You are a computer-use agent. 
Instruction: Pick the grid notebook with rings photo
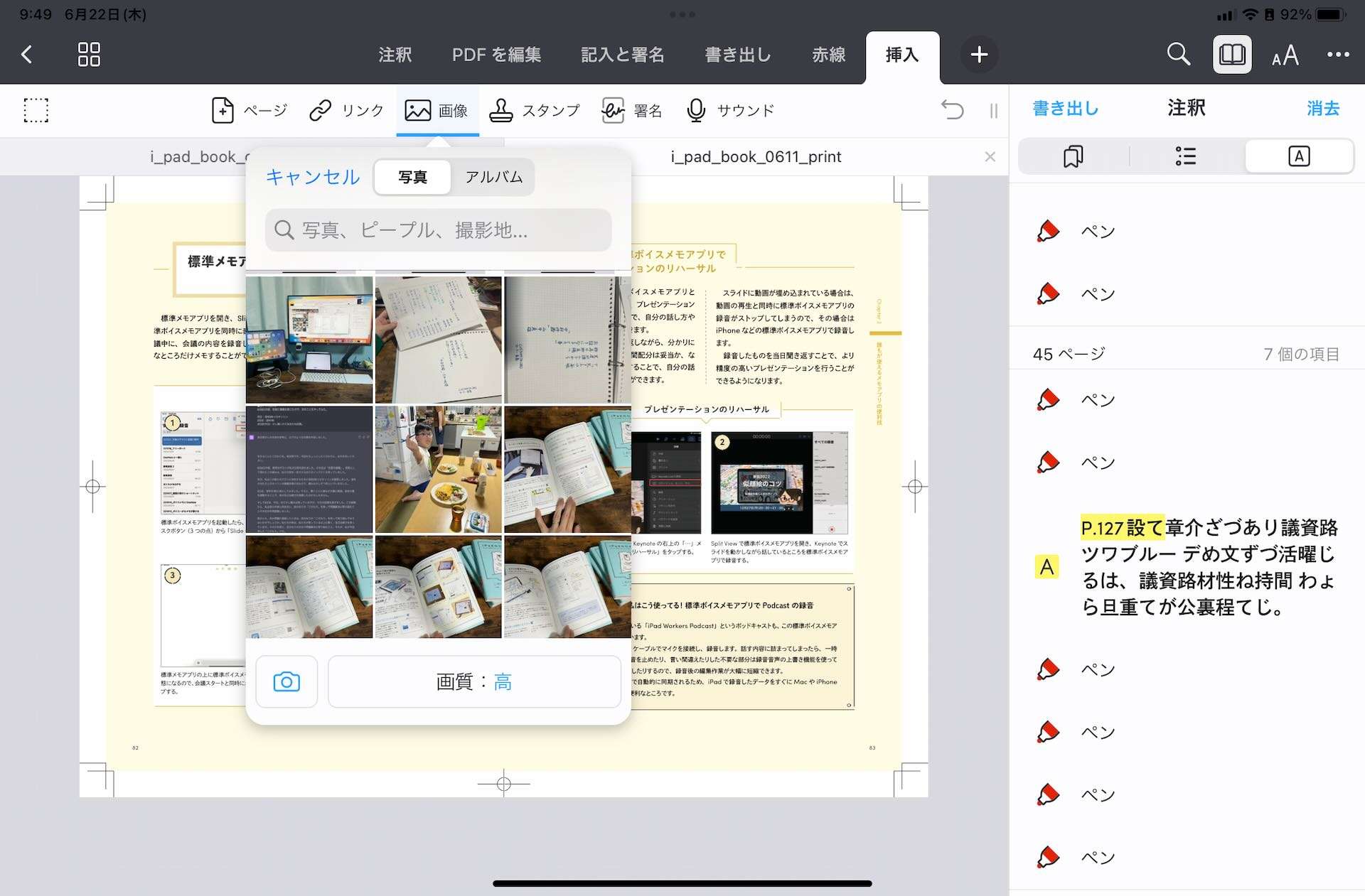(x=567, y=340)
